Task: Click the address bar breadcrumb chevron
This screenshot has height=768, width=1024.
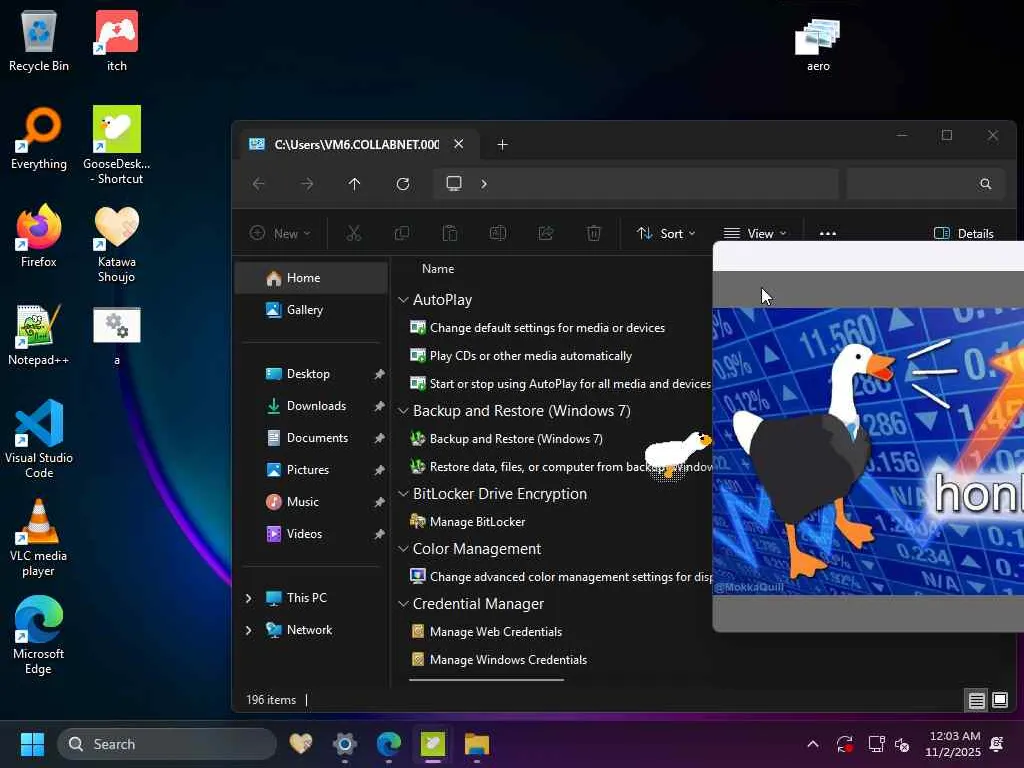Action: (x=484, y=184)
